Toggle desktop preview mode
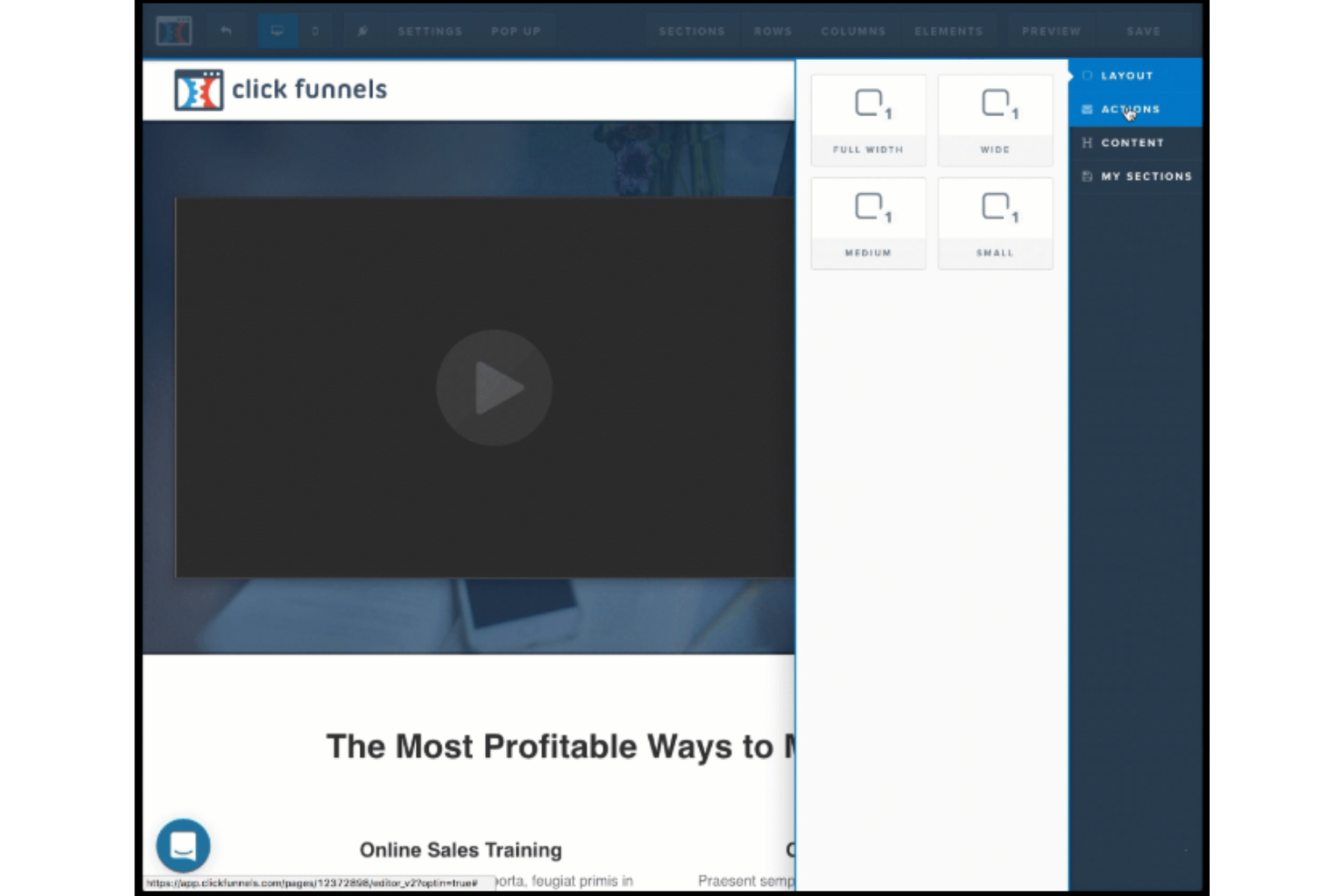This screenshot has height=896, width=1344. tap(277, 30)
